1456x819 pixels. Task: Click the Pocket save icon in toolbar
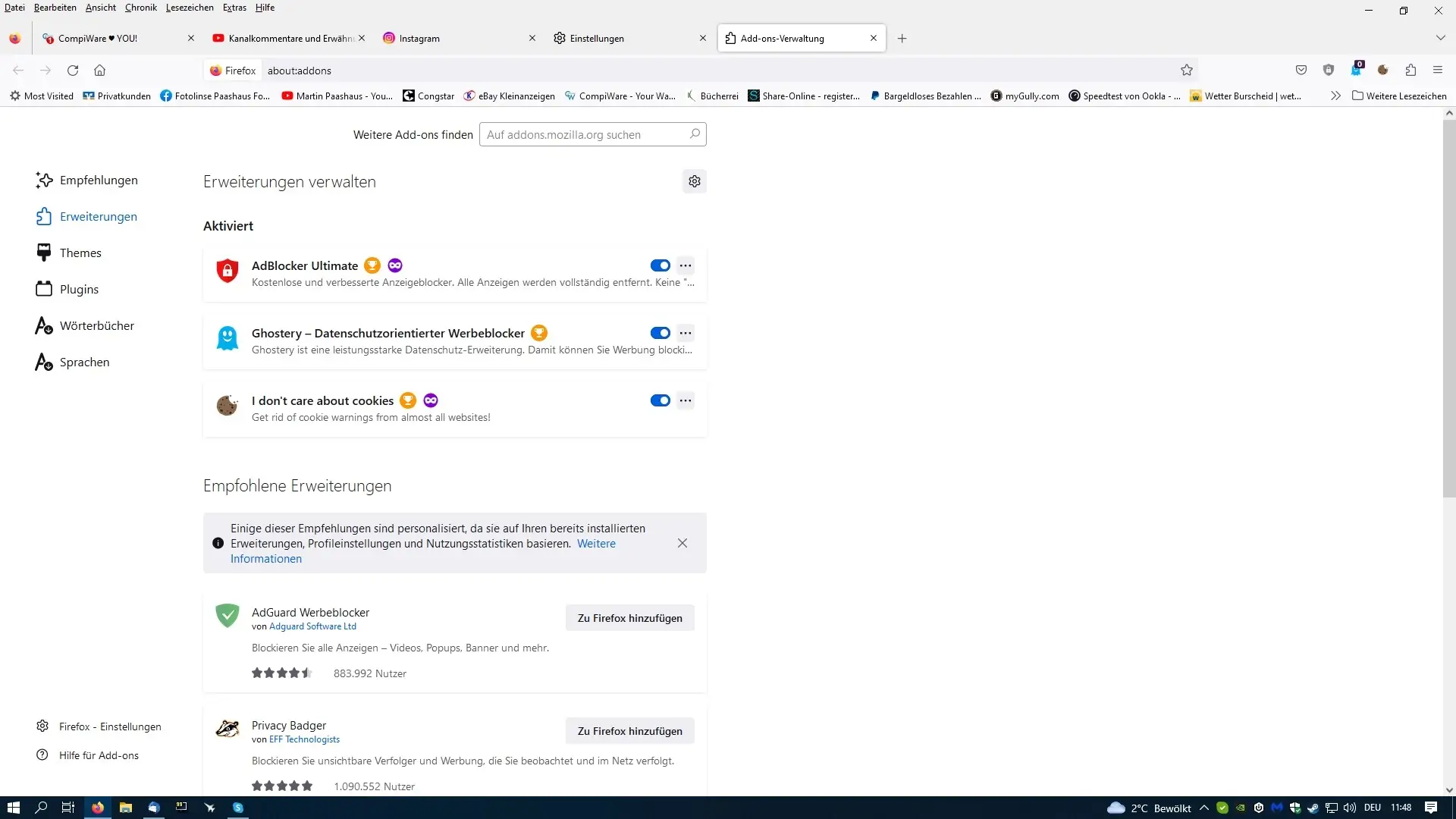[x=1301, y=70]
